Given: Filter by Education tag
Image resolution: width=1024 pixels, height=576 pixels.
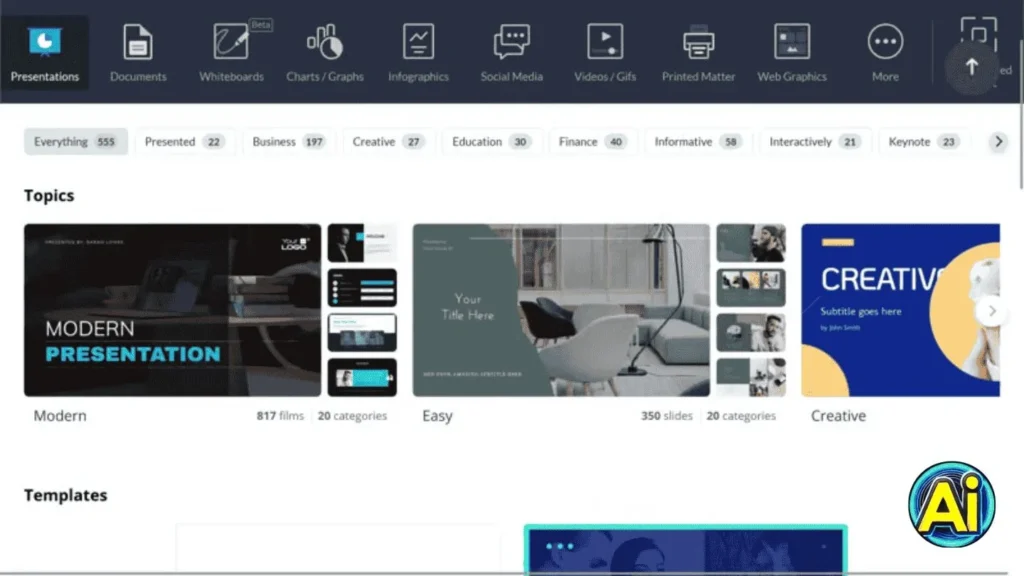Looking at the screenshot, I should (x=490, y=142).
